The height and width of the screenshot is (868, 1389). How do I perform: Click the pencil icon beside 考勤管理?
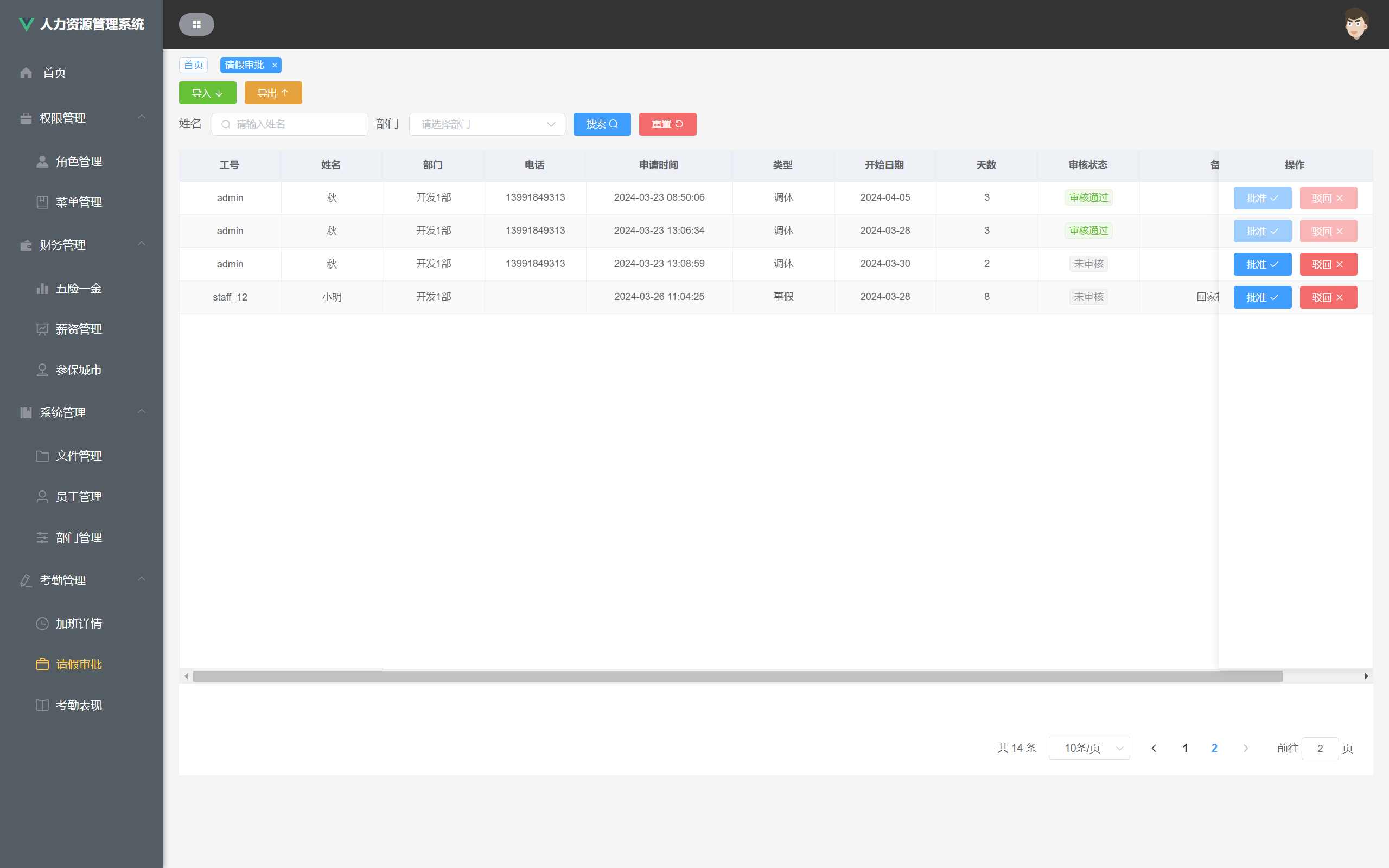pyautogui.click(x=27, y=580)
